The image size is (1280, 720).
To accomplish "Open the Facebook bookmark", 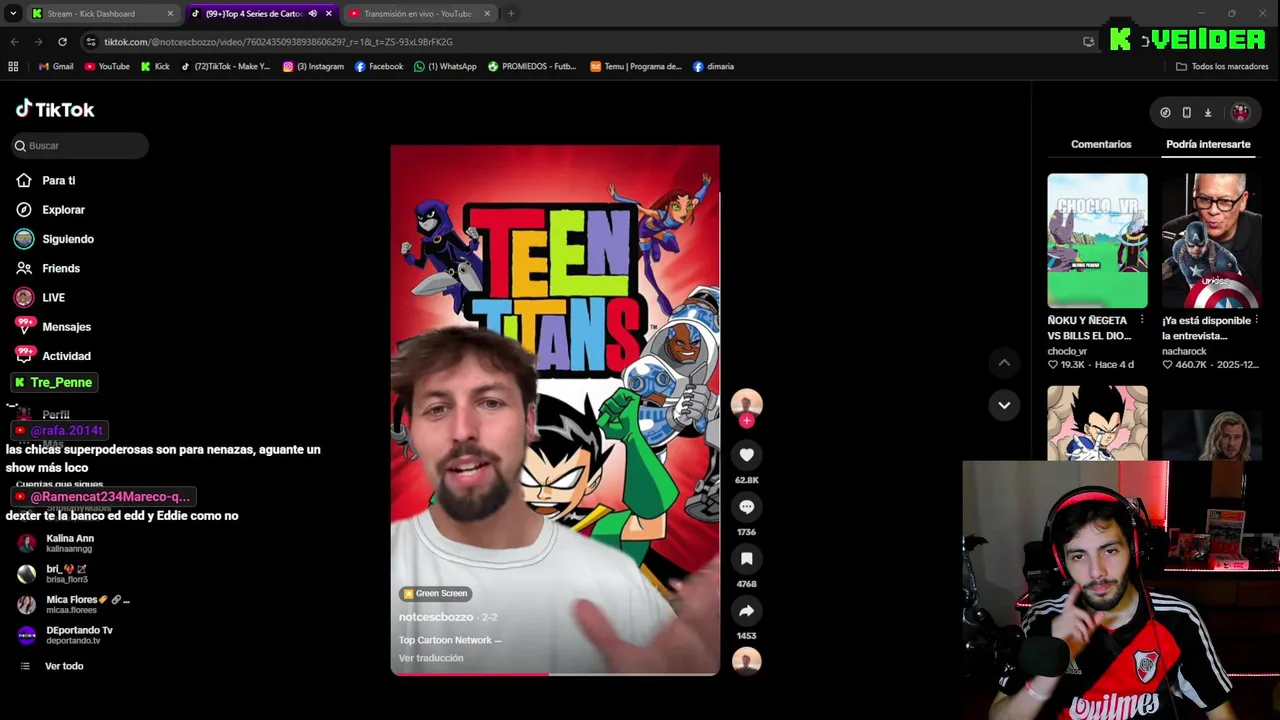I will [x=379, y=67].
